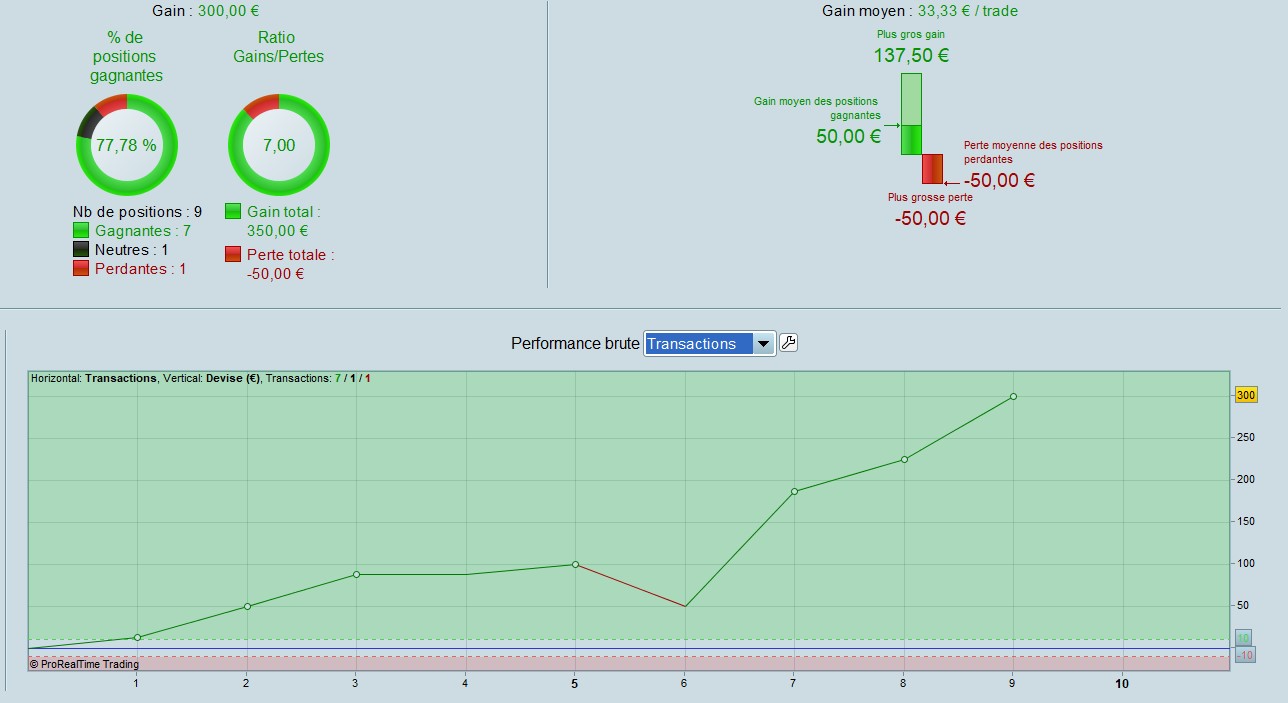Click the equity curve point at transaction 3
Image resolution: width=1288 pixels, height=703 pixels.
356,574
